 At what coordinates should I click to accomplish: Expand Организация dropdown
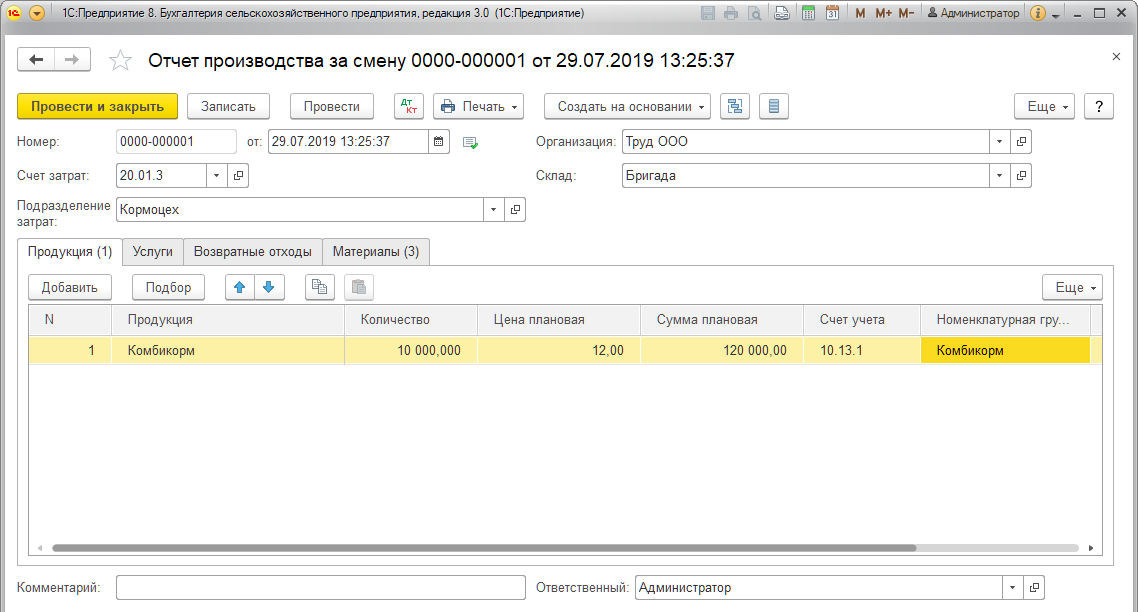click(x=999, y=142)
